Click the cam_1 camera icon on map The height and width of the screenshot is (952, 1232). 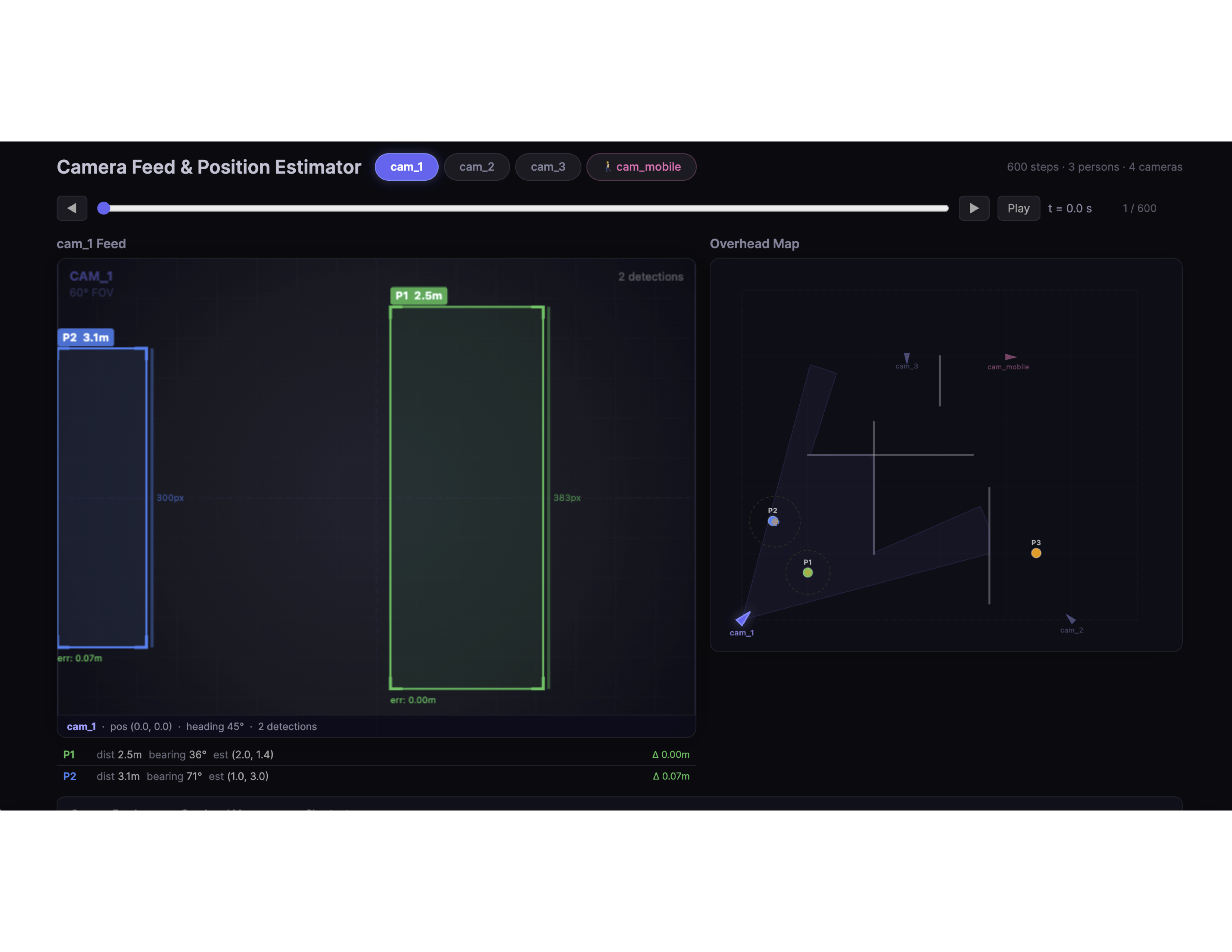click(x=743, y=618)
